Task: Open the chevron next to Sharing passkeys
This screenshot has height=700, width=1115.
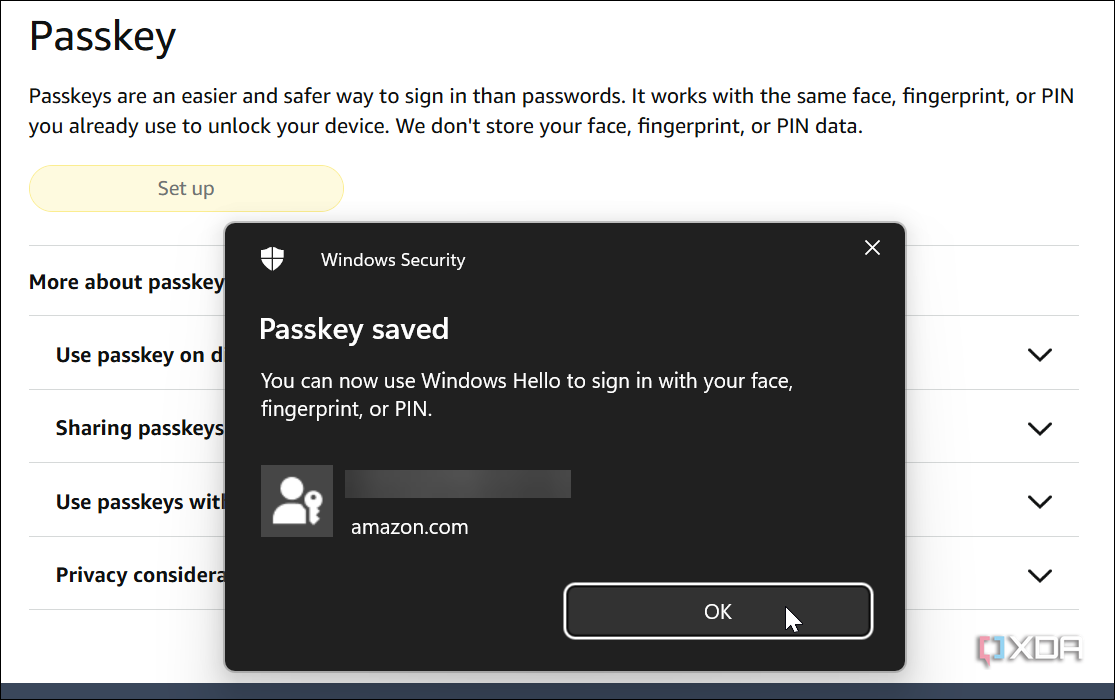Action: (x=1039, y=428)
